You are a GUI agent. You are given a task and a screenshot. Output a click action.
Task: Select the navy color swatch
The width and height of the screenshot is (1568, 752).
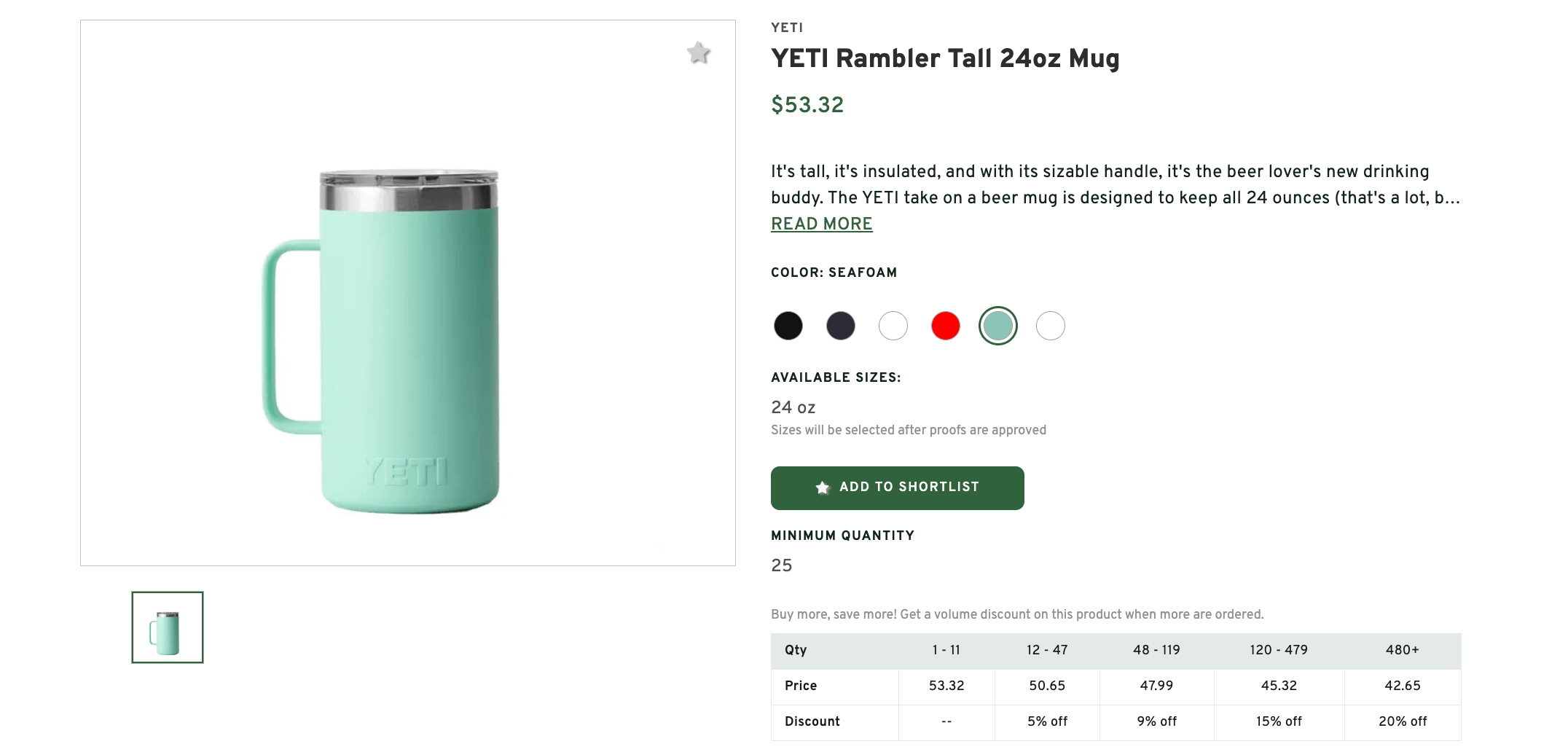pos(840,326)
